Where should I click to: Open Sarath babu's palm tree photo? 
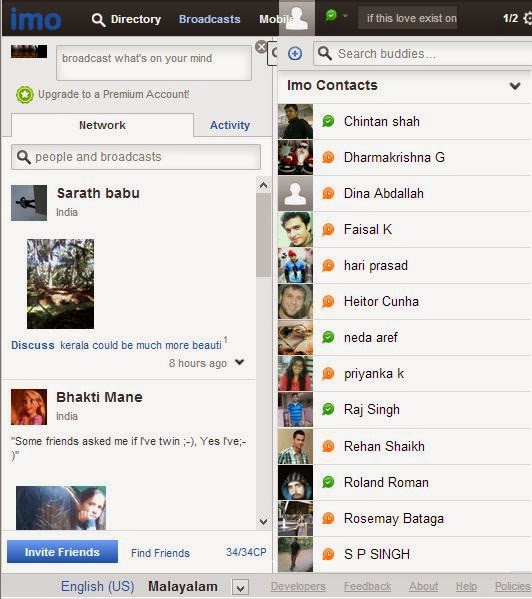coord(60,284)
